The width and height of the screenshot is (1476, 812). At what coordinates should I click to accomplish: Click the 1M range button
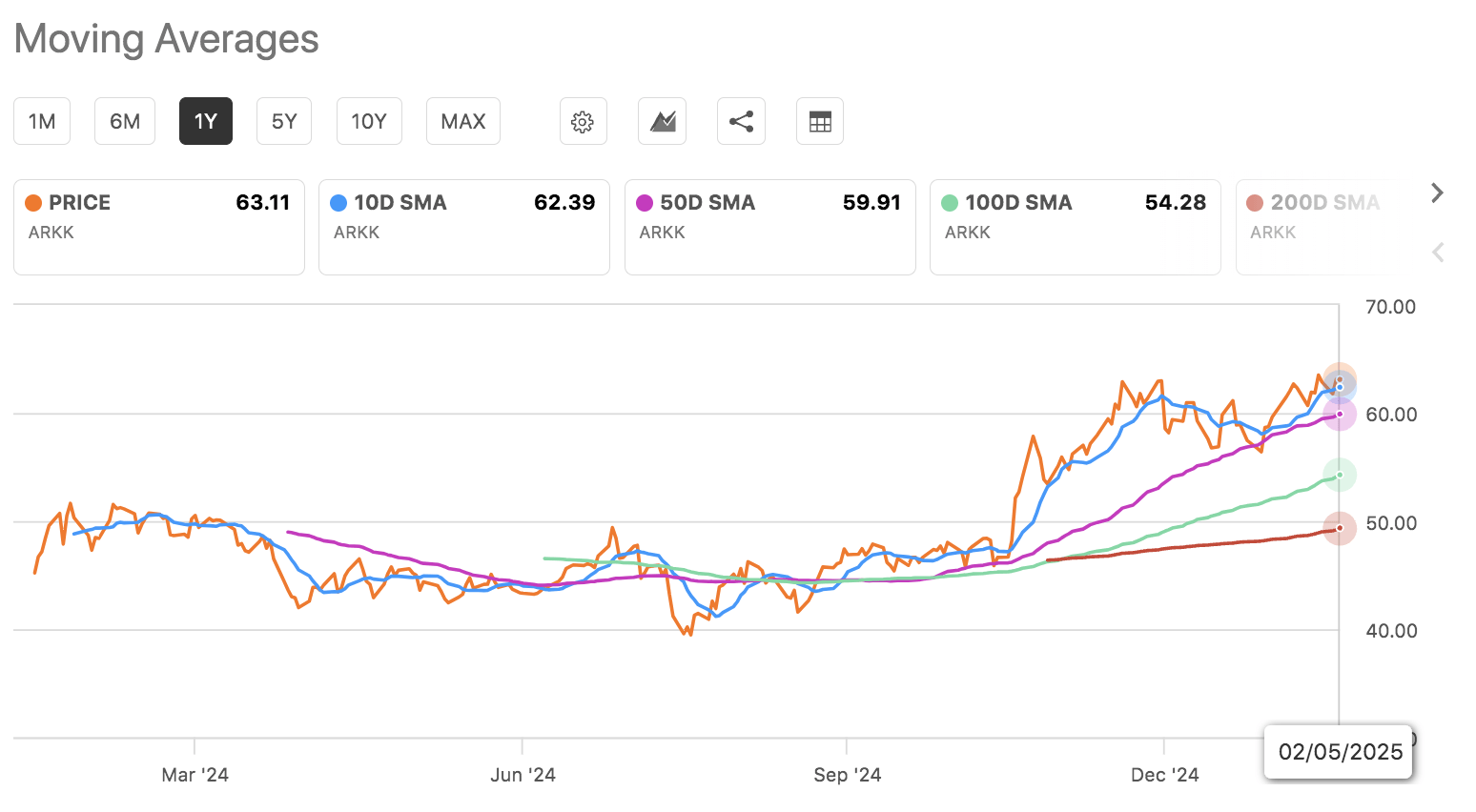pyautogui.click(x=41, y=121)
